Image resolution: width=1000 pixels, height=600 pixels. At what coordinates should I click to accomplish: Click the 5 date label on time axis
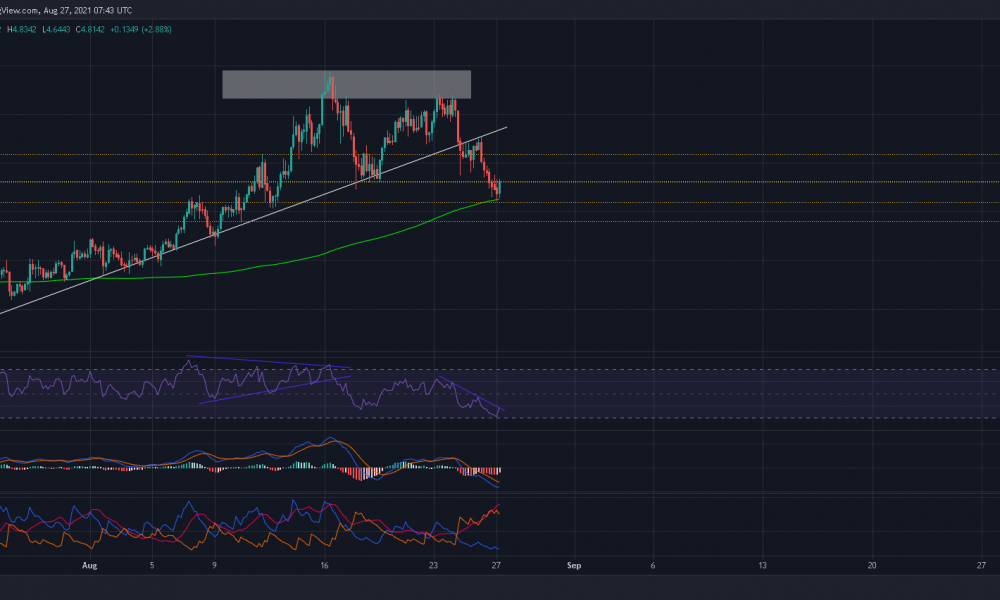coord(152,565)
